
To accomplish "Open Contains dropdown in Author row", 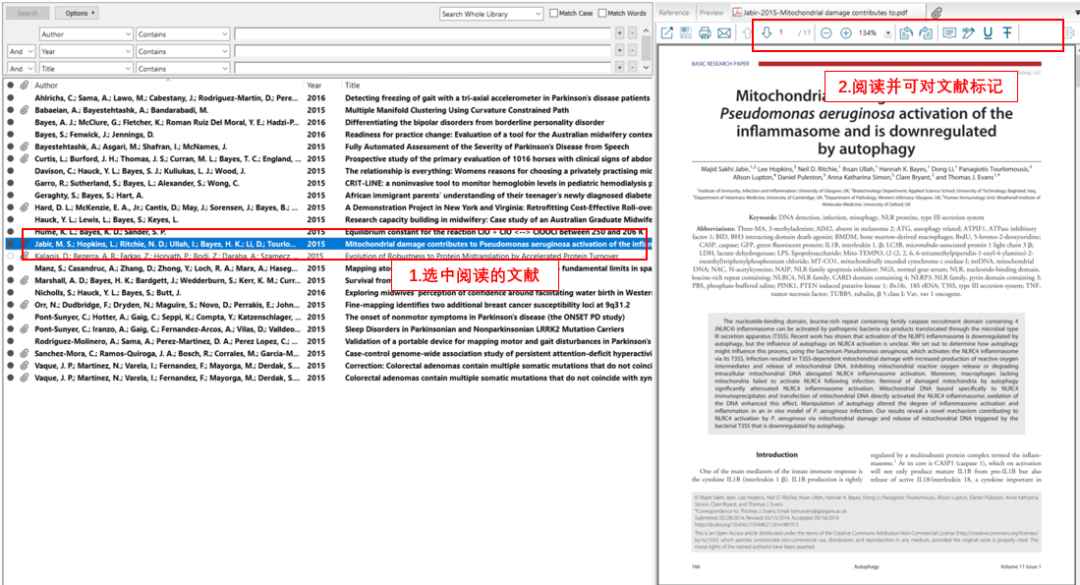I will pyautogui.click(x=183, y=34).
